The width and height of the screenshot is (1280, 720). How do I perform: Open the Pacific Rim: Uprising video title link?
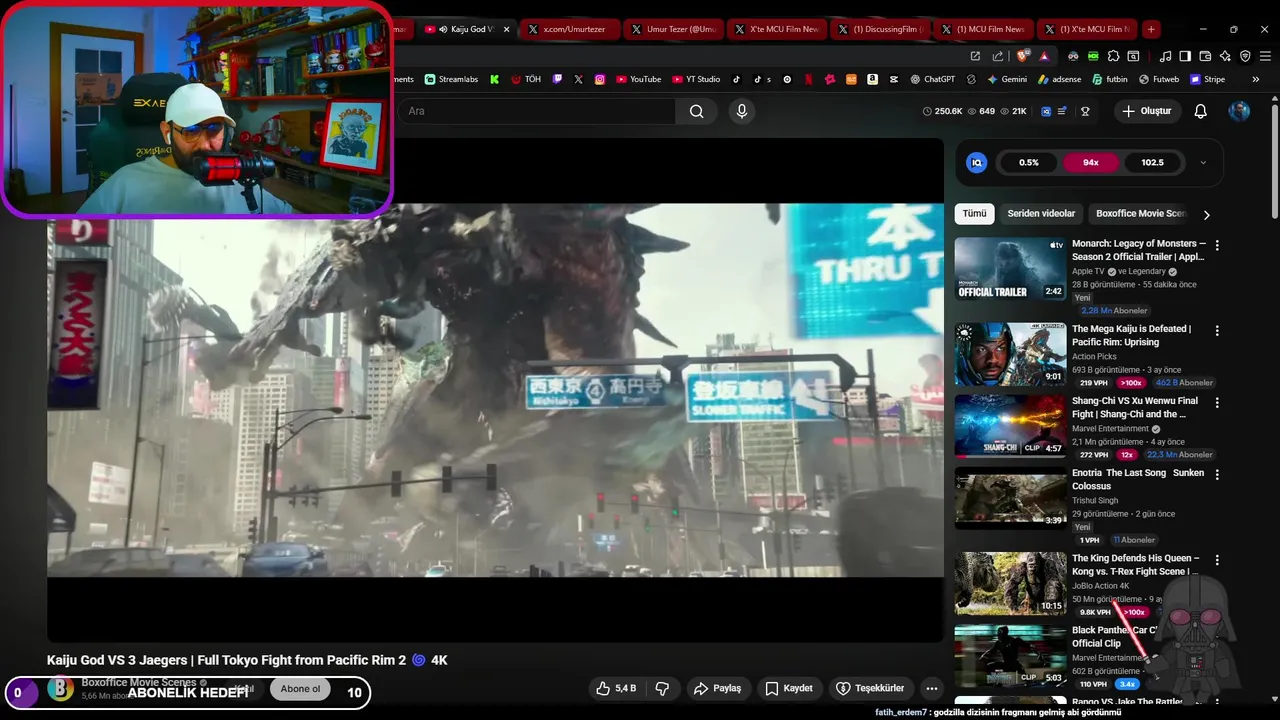(x=1131, y=335)
